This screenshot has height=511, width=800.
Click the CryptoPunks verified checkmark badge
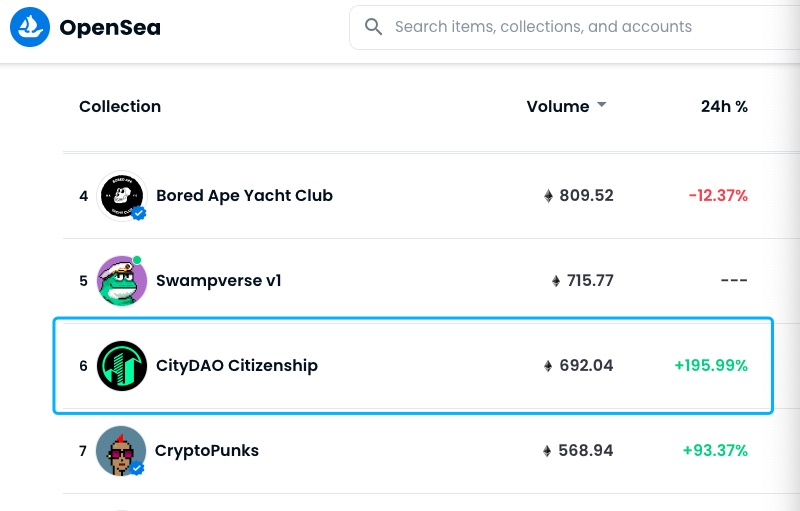point(137,468)
